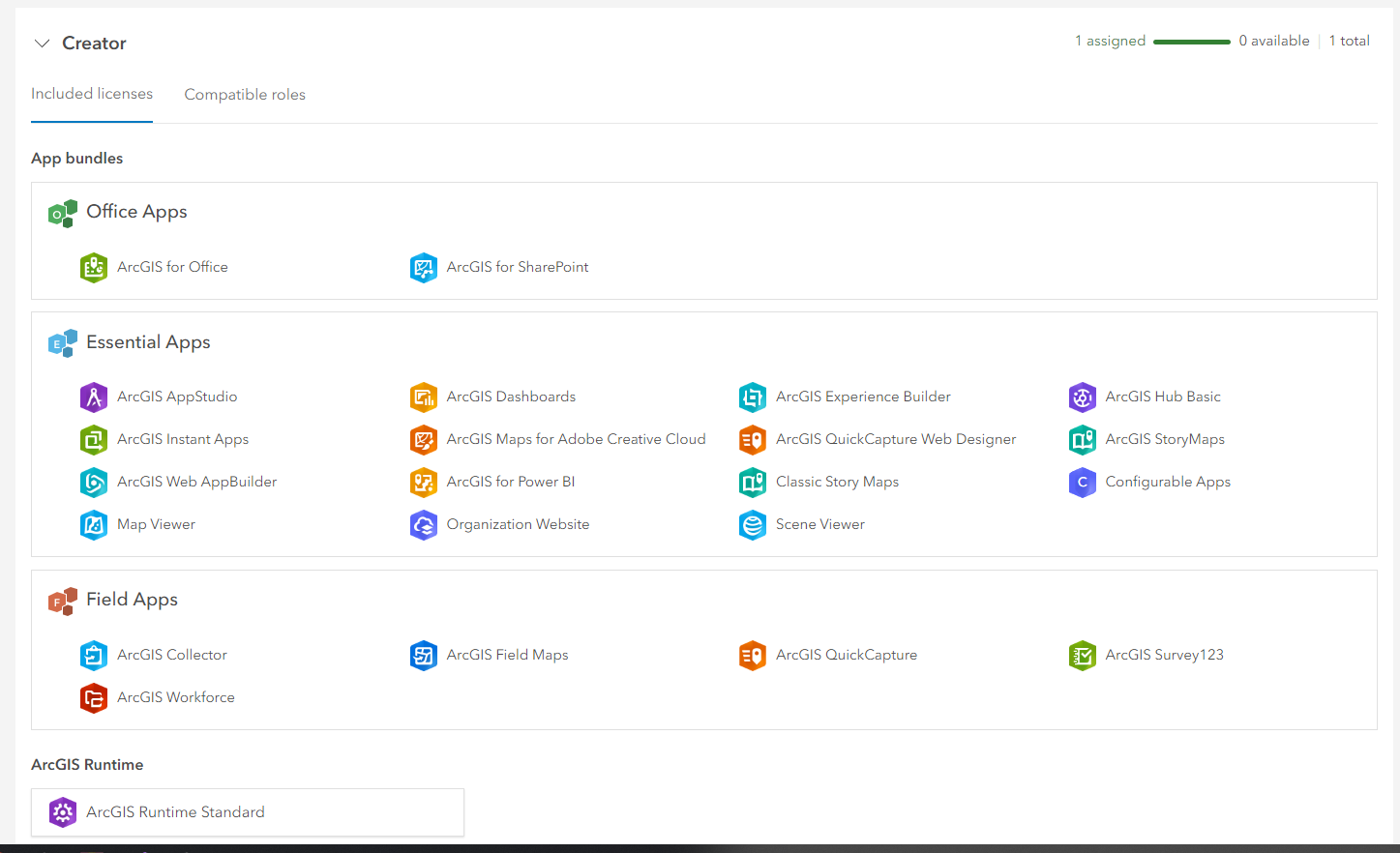The image size is (1400, 853).
Task: Select the ArcGIS AppStudio icon
Action: pos(94,397)
